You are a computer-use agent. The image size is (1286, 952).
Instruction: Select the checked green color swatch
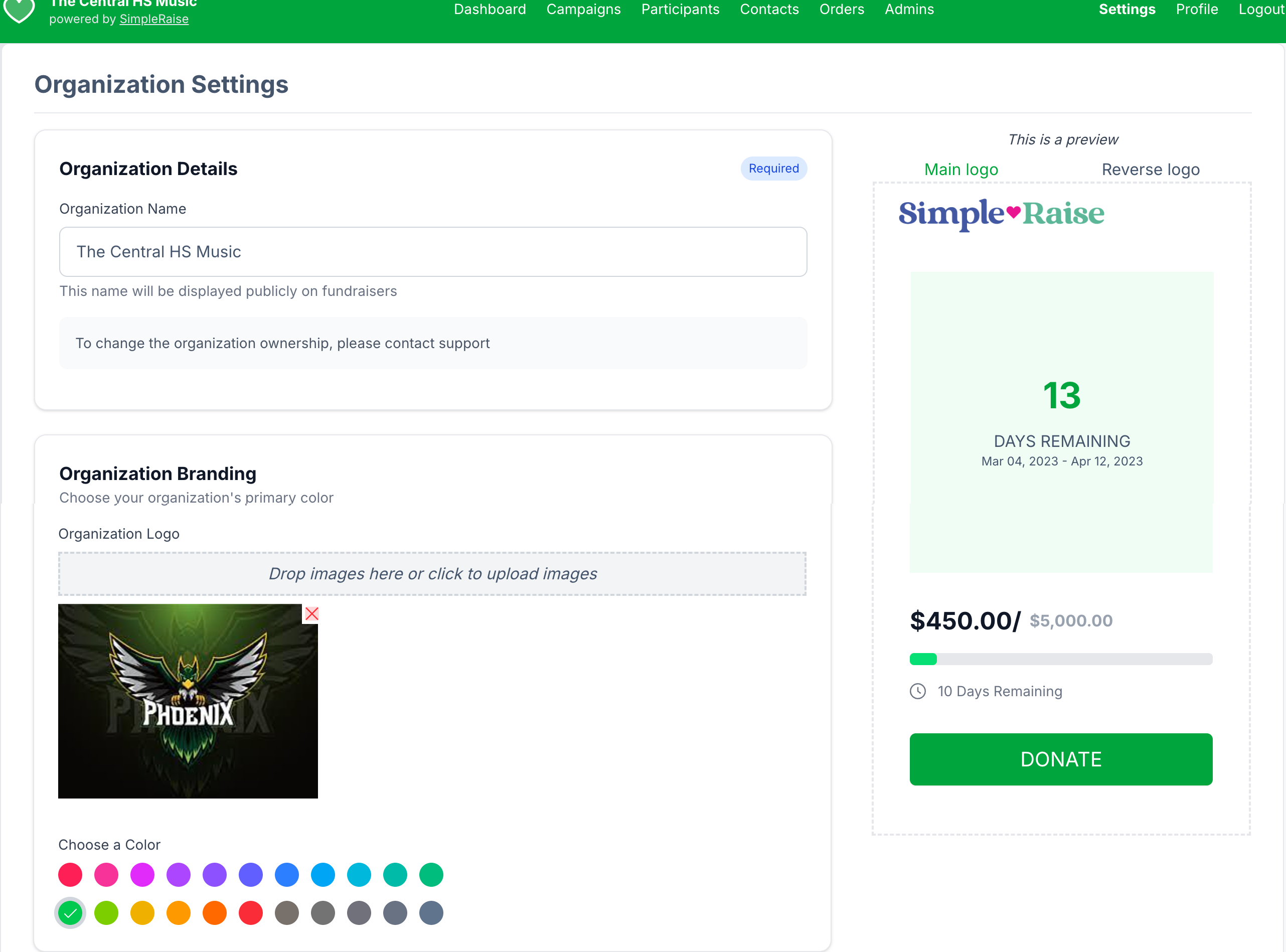click(x=70, y=913)
